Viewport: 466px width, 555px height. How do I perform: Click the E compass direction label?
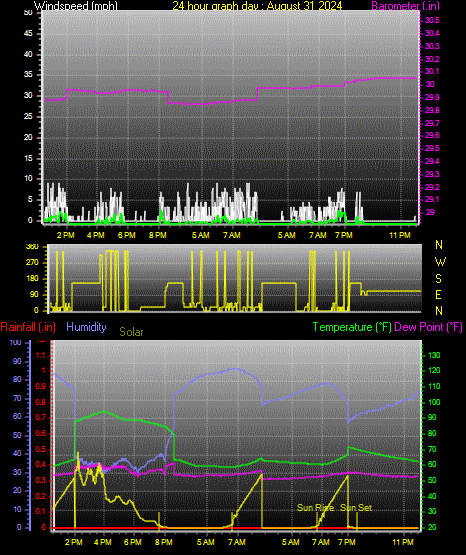tap(438, 294)
